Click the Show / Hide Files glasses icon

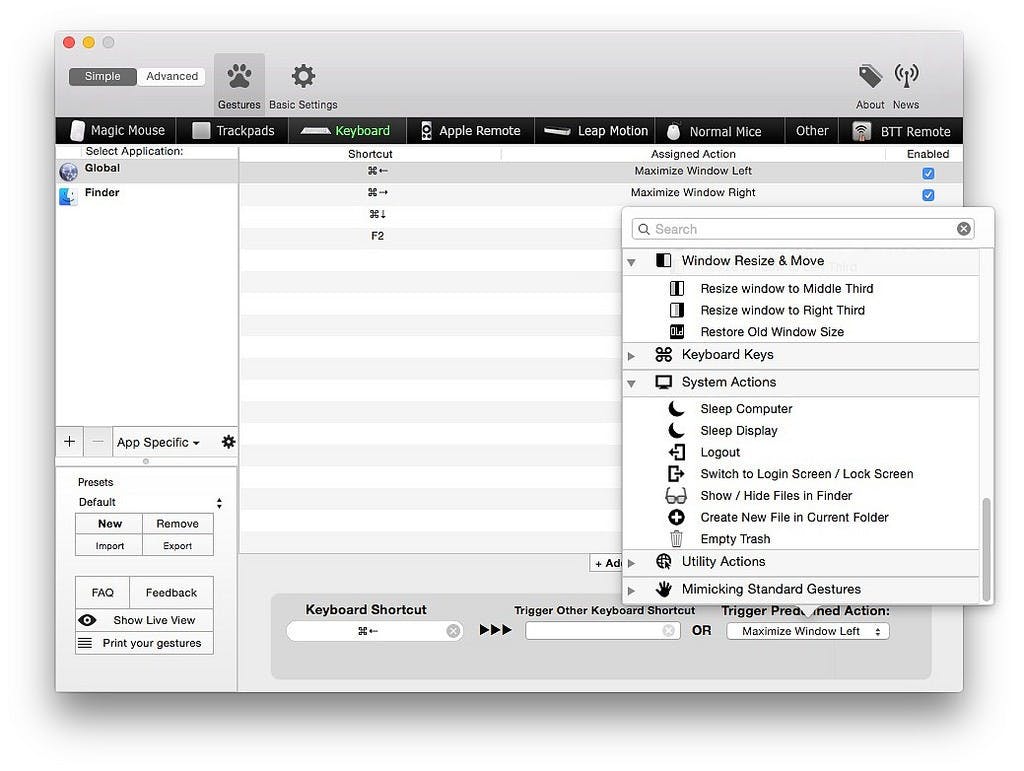[676, 496]
